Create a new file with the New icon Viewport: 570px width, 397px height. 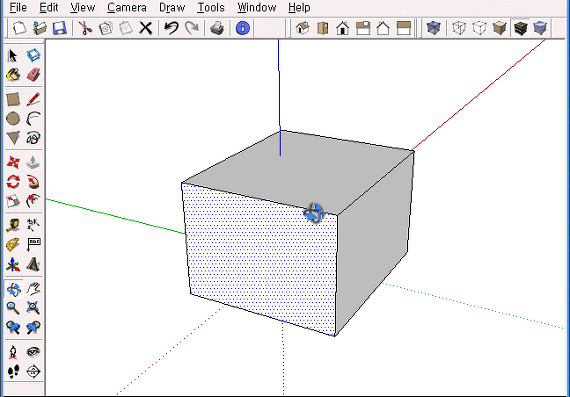[19, 28]
